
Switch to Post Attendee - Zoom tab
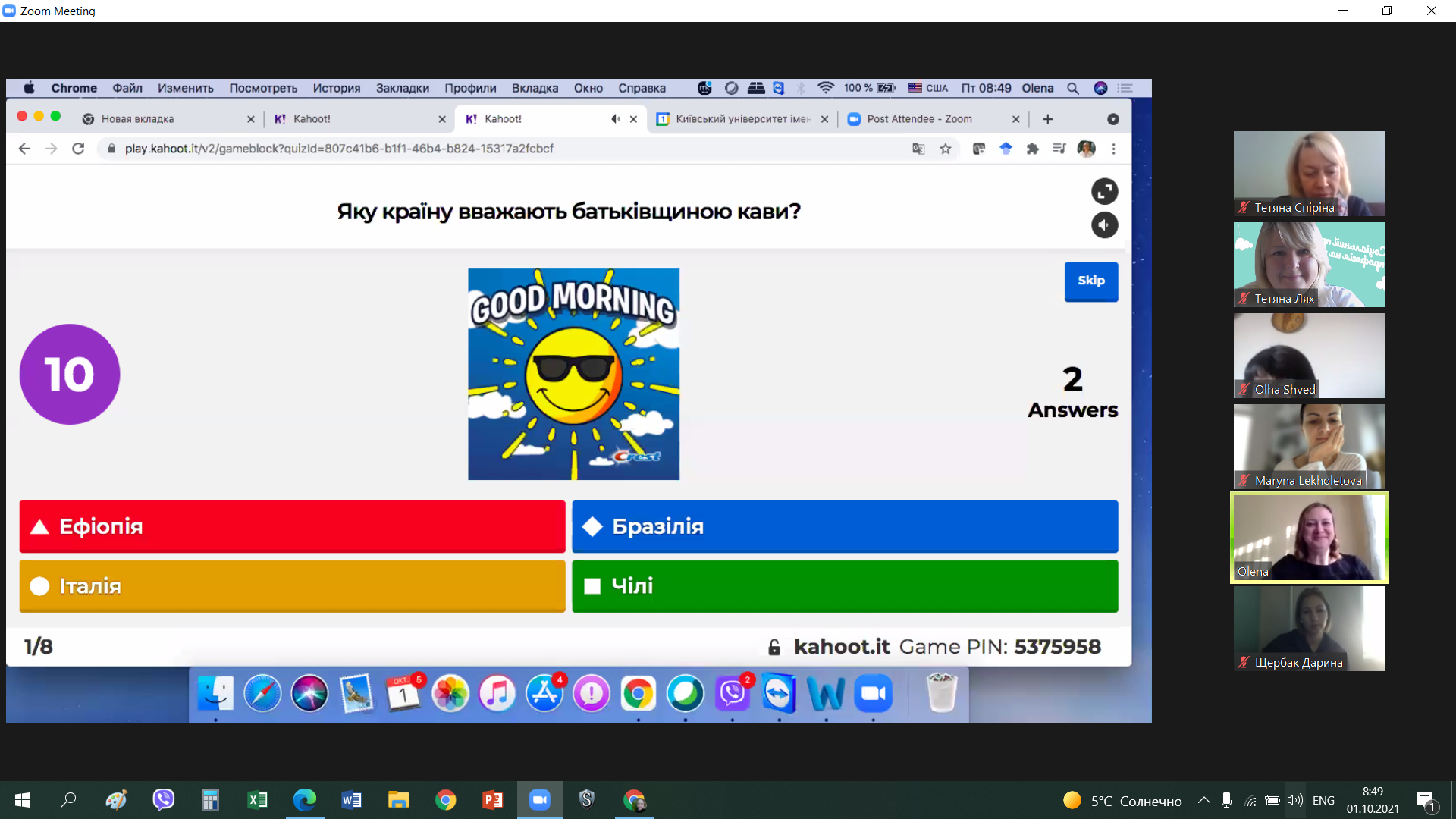(919, 119)
